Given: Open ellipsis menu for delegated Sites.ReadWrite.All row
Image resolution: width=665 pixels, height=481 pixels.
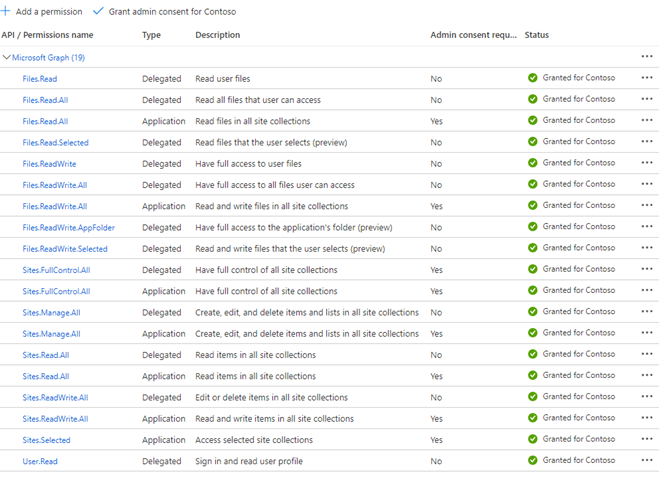Looking at the screenshot, I should pyautogui.click(x=647, y=396).
